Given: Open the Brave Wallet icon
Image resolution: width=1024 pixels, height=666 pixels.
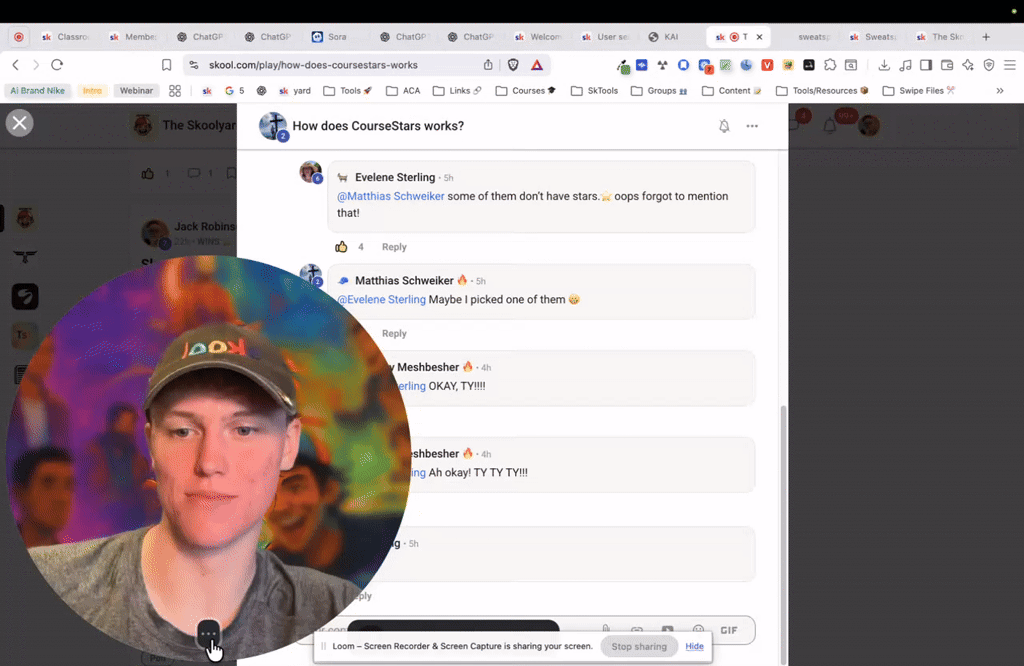Looking at the screenshot, I should (x=947, y=65).
